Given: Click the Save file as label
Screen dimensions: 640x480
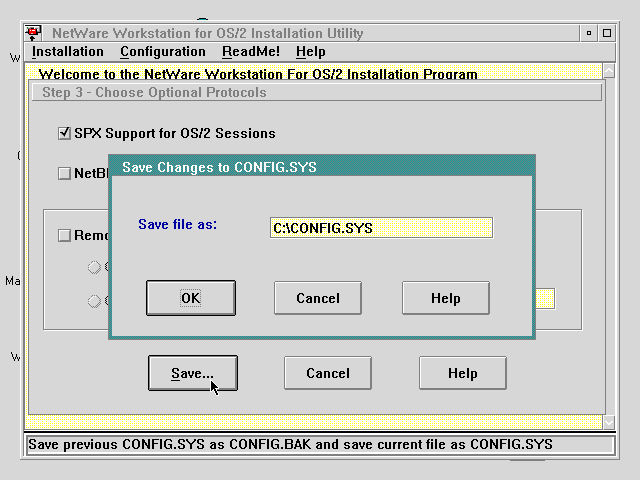Looking at the screenshot, I should point(178,224).
